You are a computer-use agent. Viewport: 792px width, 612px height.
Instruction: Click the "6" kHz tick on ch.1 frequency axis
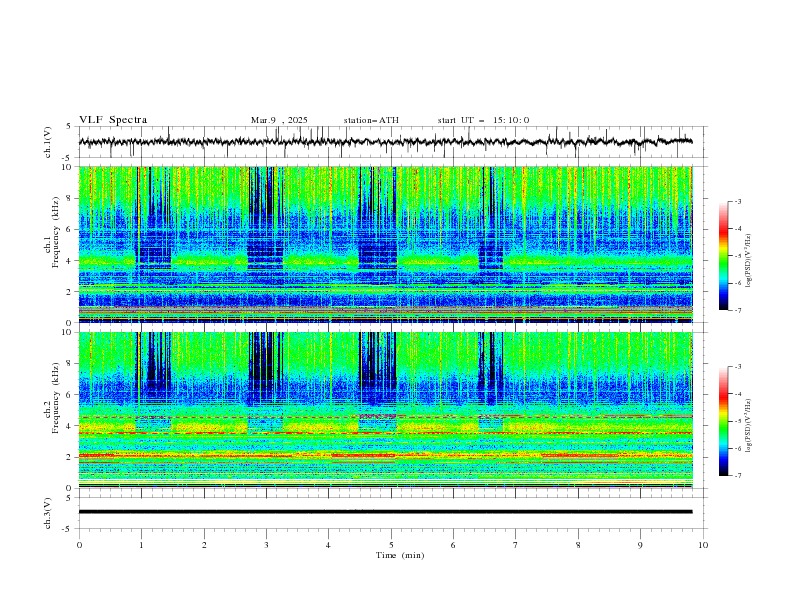pos(70,230)
